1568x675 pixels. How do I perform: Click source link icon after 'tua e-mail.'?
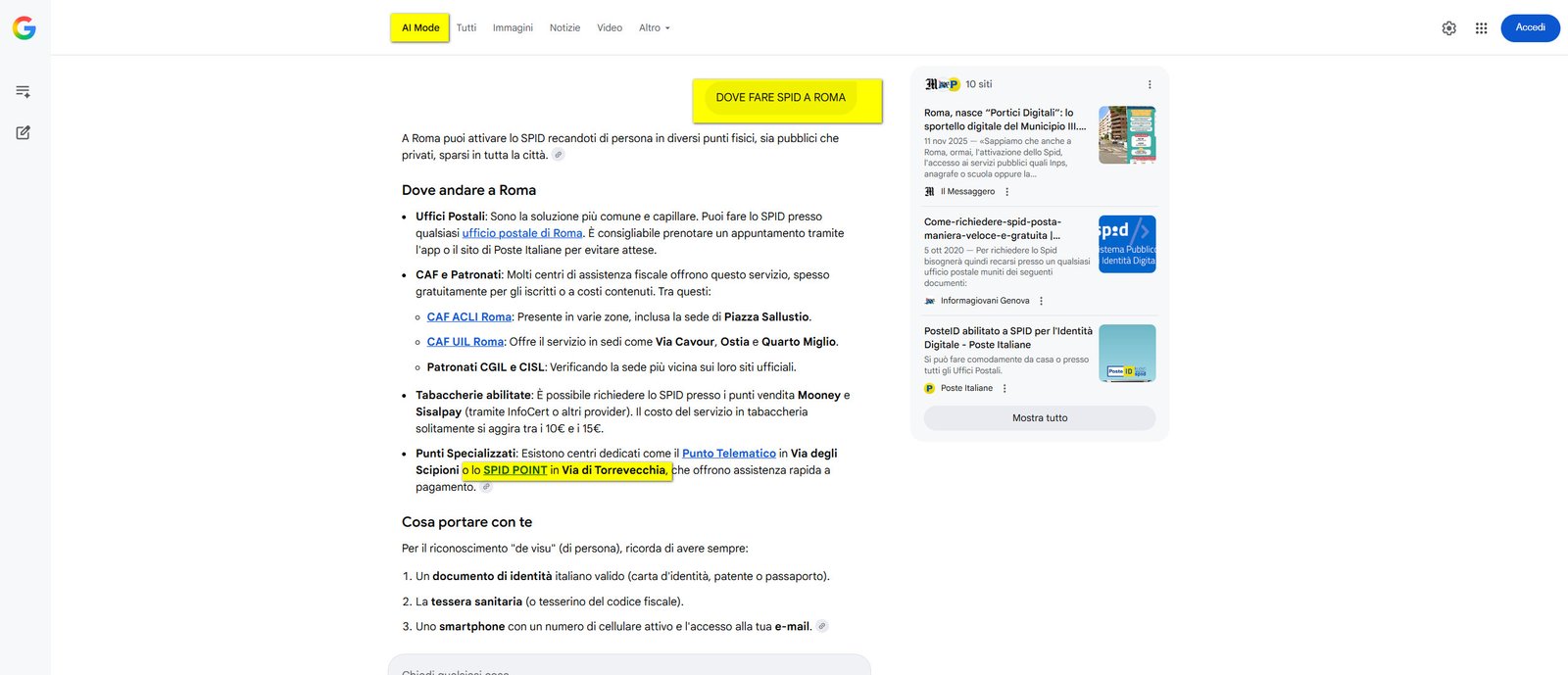click(x=822, y=626)
